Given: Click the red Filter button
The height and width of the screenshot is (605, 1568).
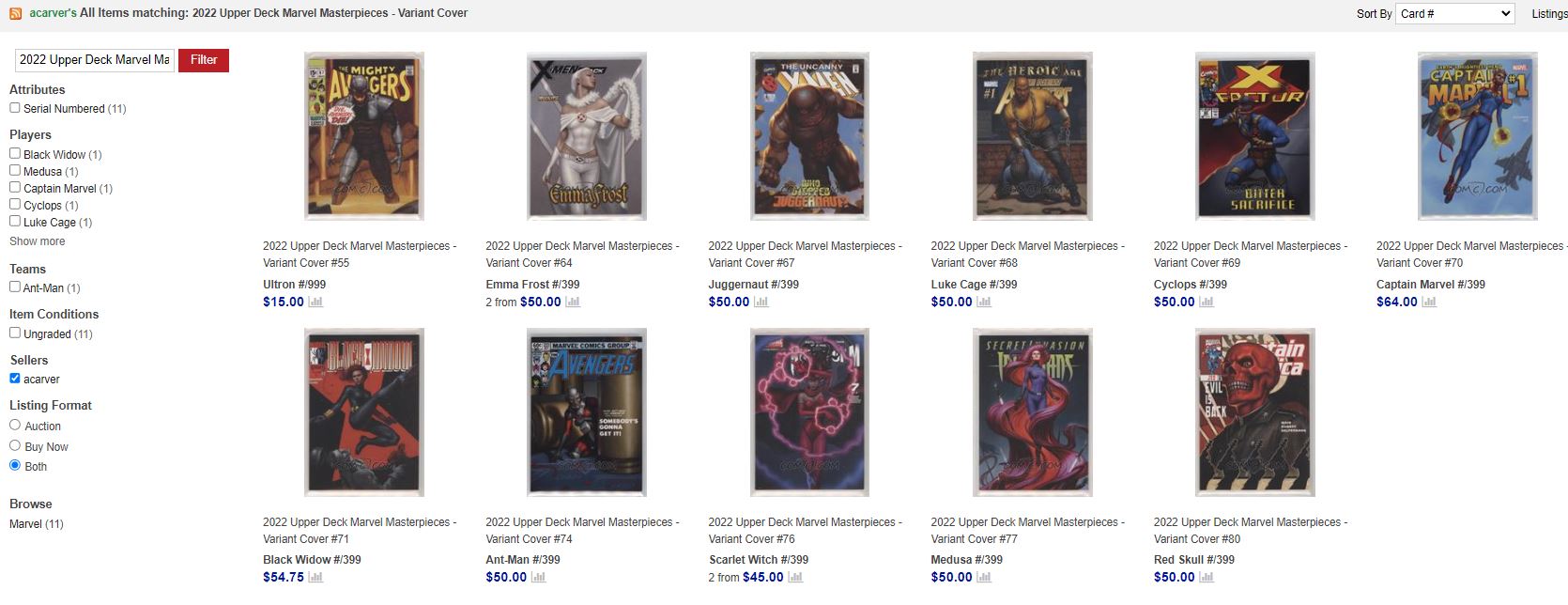Looking at the screenshot, I should [x=204, y=60].
